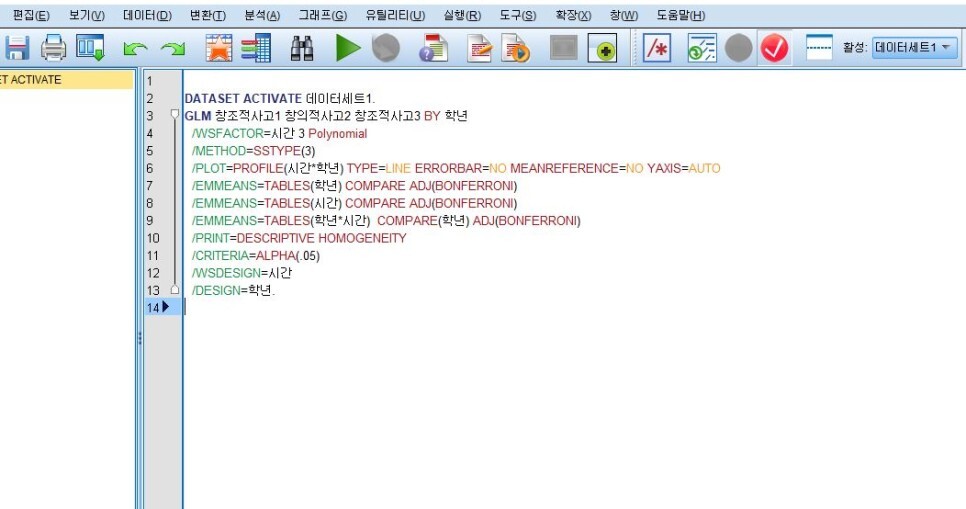The height and width of the screenshot is (509, 966).
Task: Open the 분석(A) menu
Action: point(262,15)
